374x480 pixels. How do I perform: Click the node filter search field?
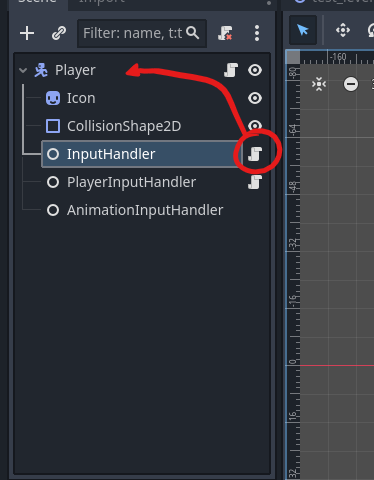tap(142, 33)
